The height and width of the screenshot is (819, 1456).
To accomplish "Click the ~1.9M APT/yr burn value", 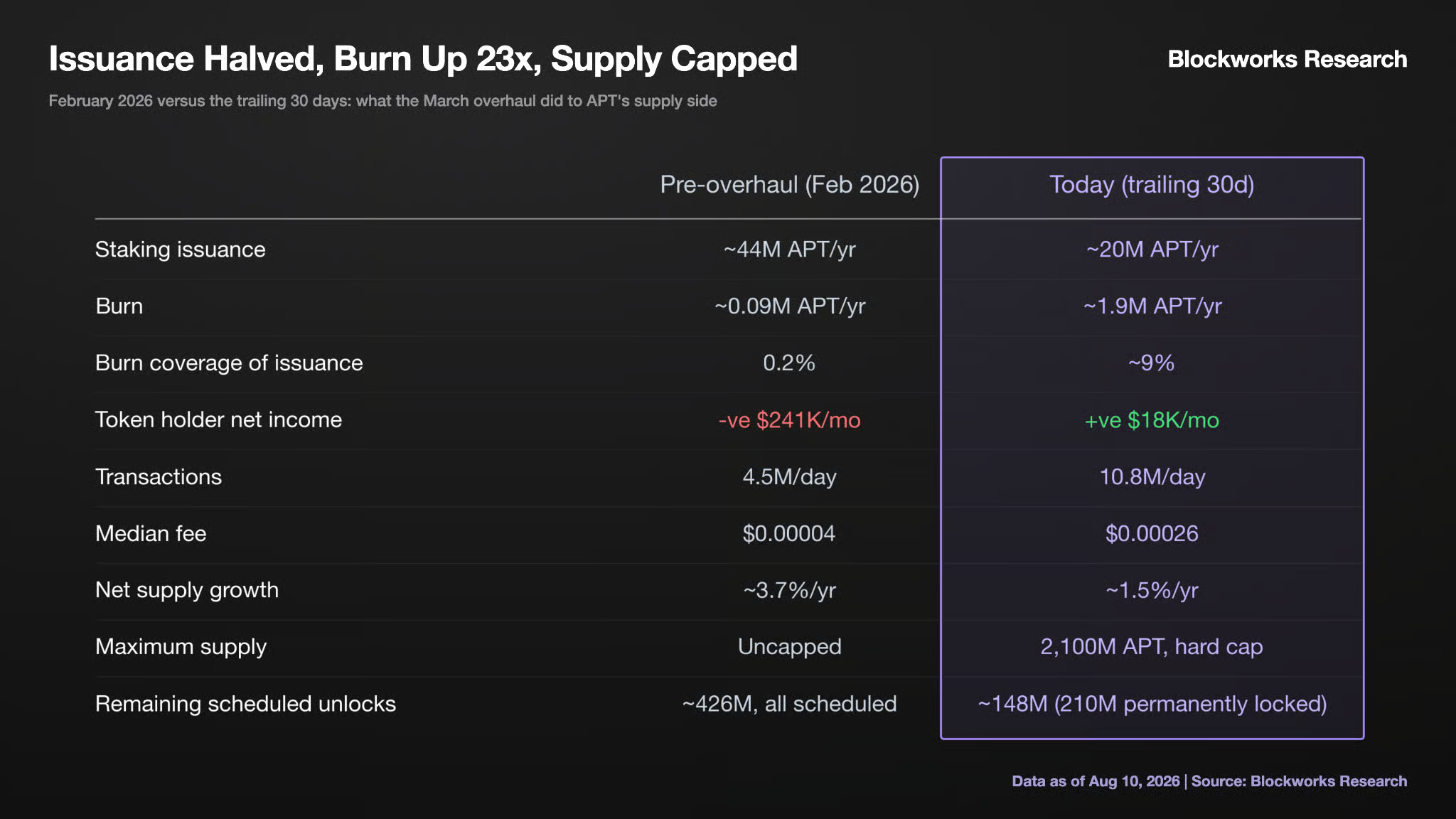I will [1152, 306].
